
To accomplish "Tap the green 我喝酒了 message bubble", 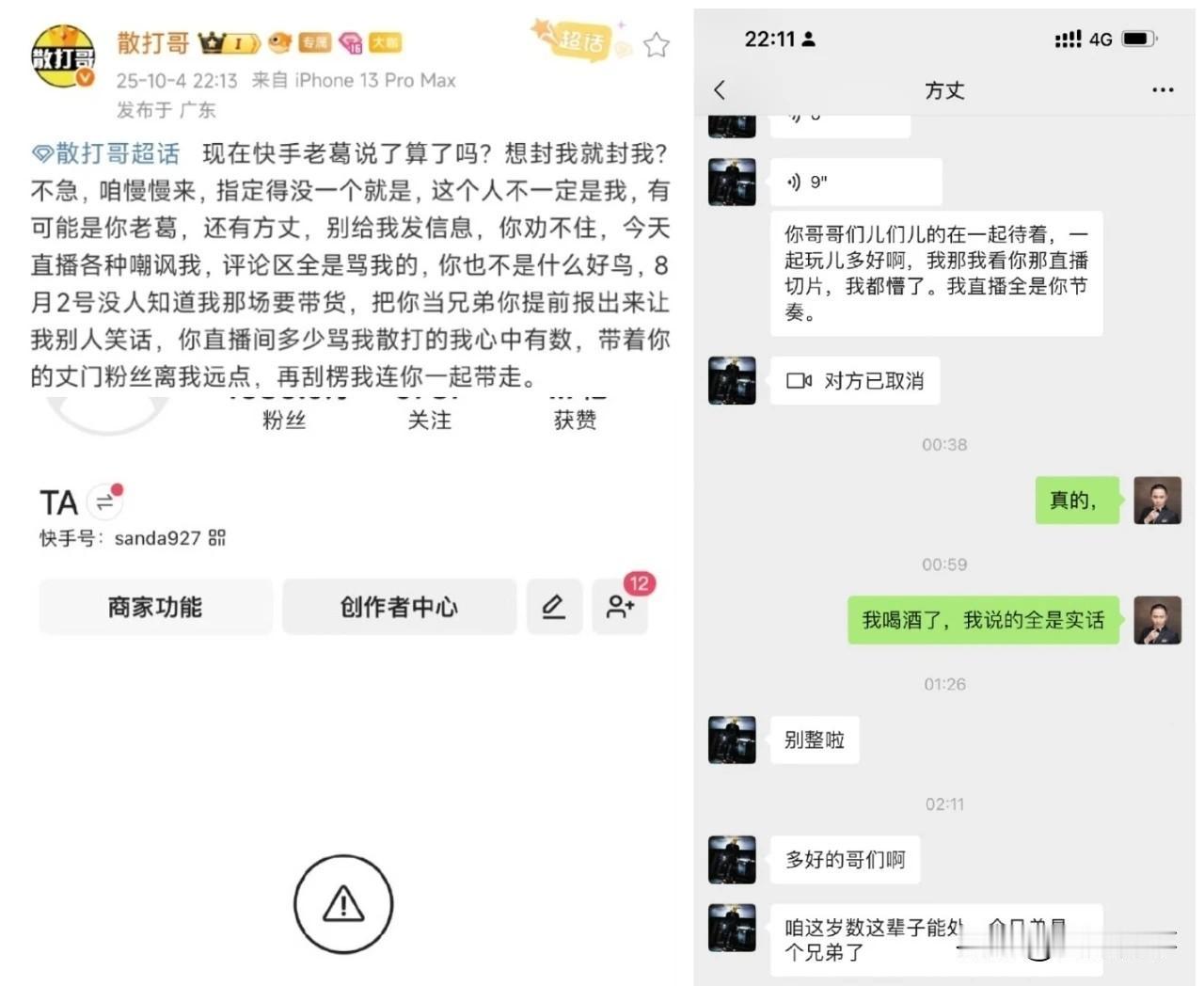I will [x=984, y=620].
